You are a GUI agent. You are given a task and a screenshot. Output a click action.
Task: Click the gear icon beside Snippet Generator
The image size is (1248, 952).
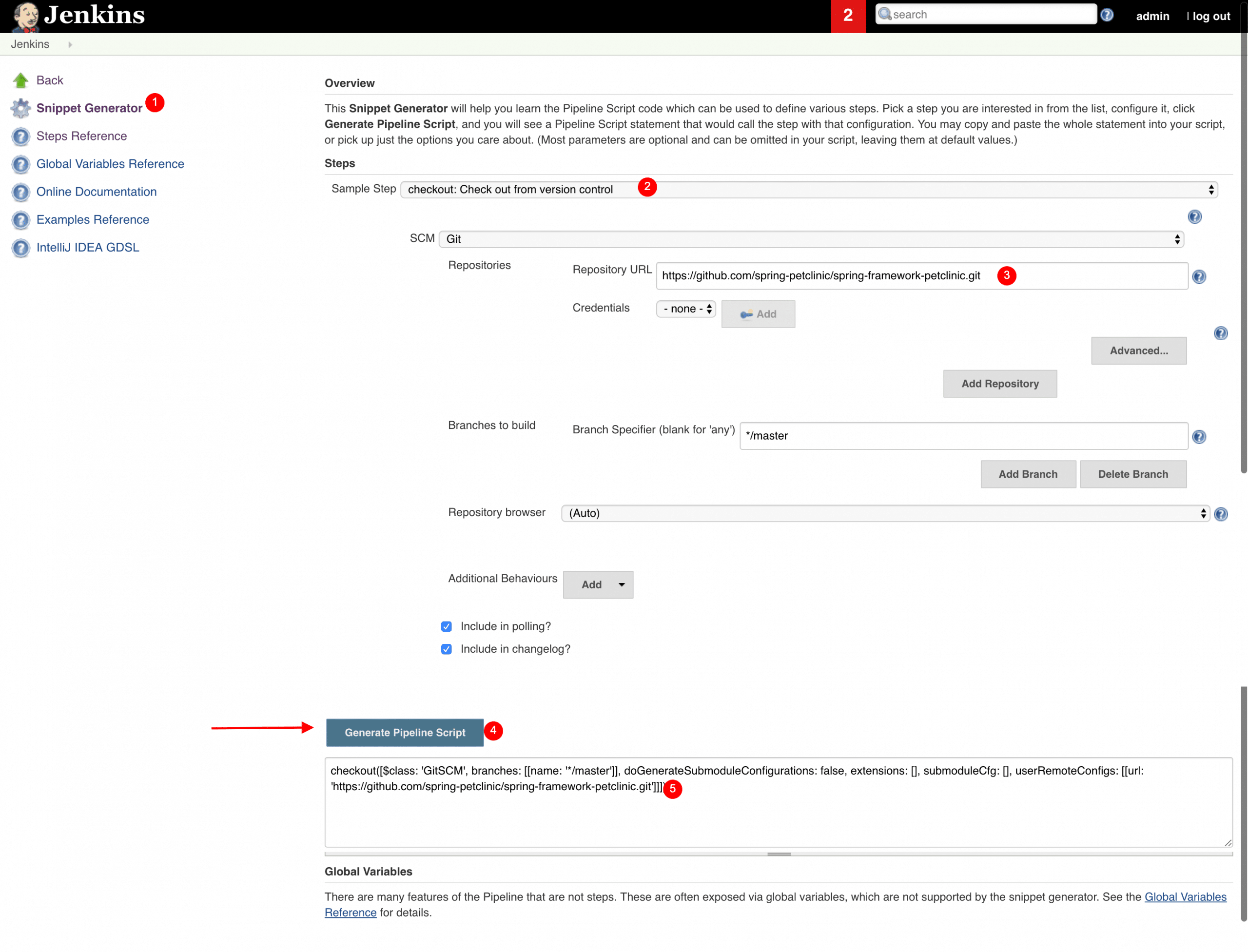click(21, 108)
